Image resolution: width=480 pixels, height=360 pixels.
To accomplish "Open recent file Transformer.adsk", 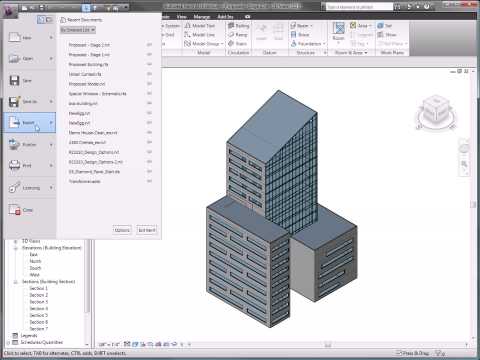I will tap(84, 181).
